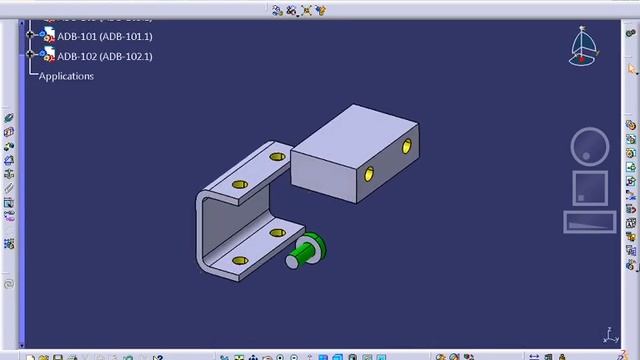Select the Offset Constraint tool
Screen dimensions: 640x360
[x=9, y=146]
